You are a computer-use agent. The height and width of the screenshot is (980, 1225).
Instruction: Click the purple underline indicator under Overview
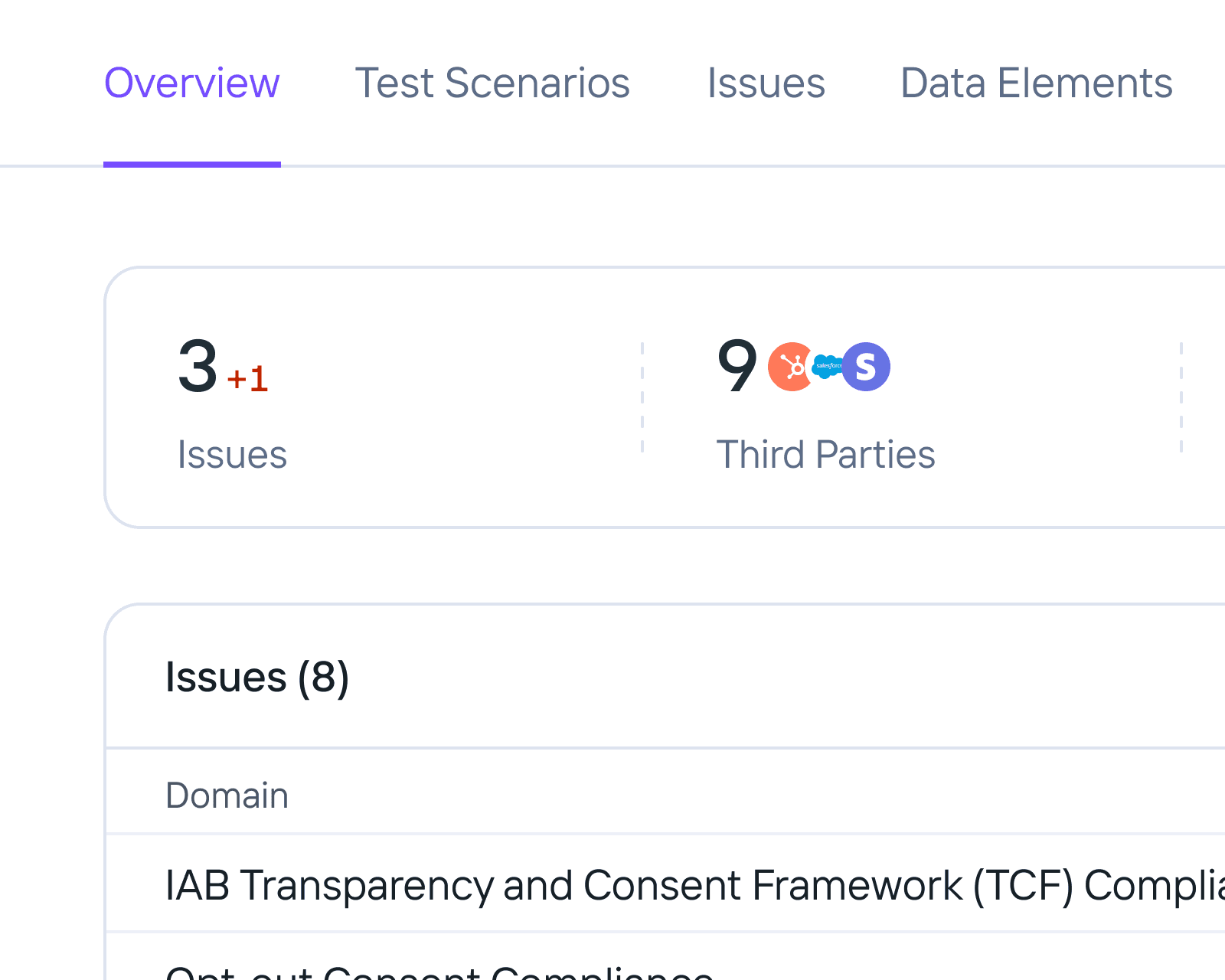(192, 162)
